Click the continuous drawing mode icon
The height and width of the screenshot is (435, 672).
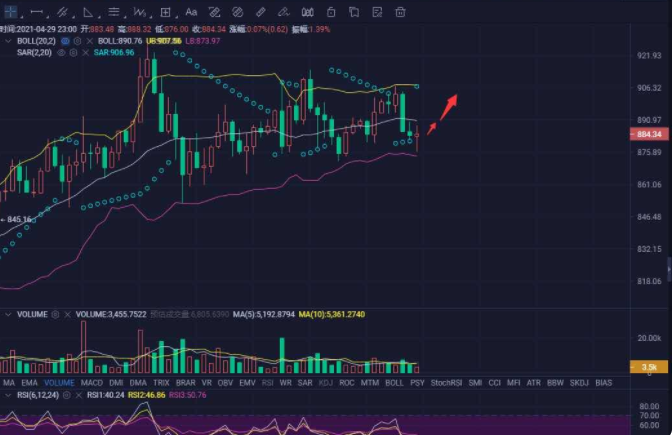214,12
